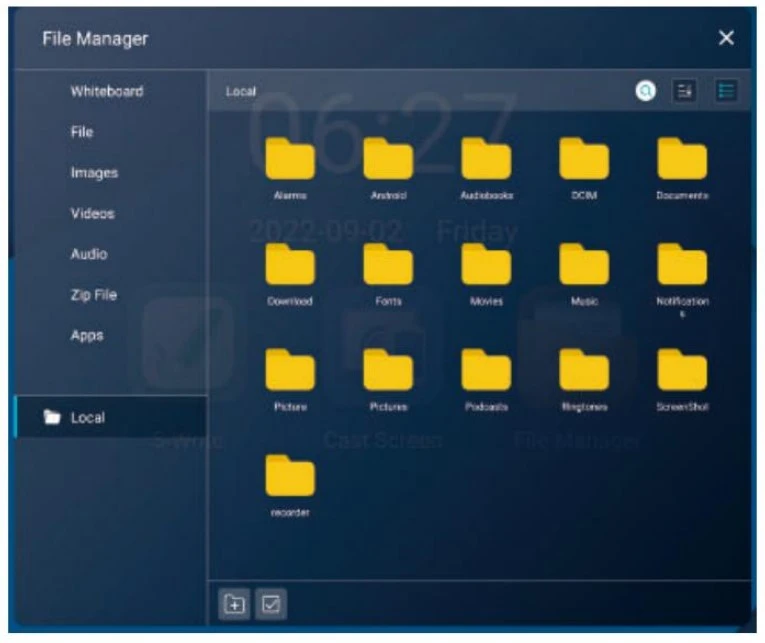
Task: Open the Download folder
Action: click(x=290, y=265)
